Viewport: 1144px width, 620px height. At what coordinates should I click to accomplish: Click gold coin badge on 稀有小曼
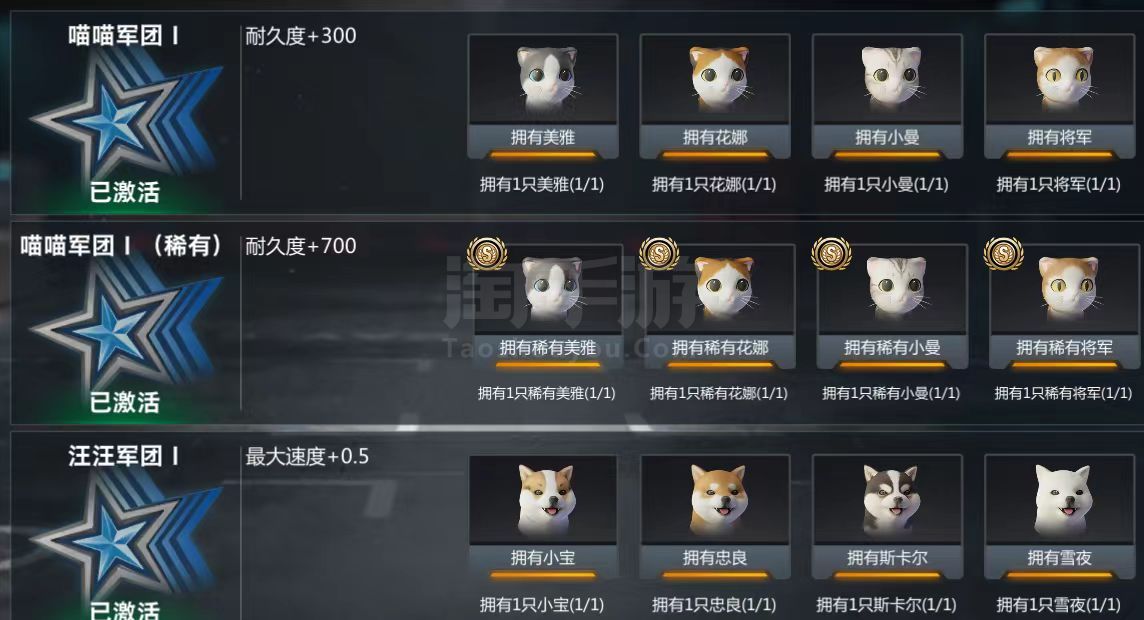[x=832, y=254]
